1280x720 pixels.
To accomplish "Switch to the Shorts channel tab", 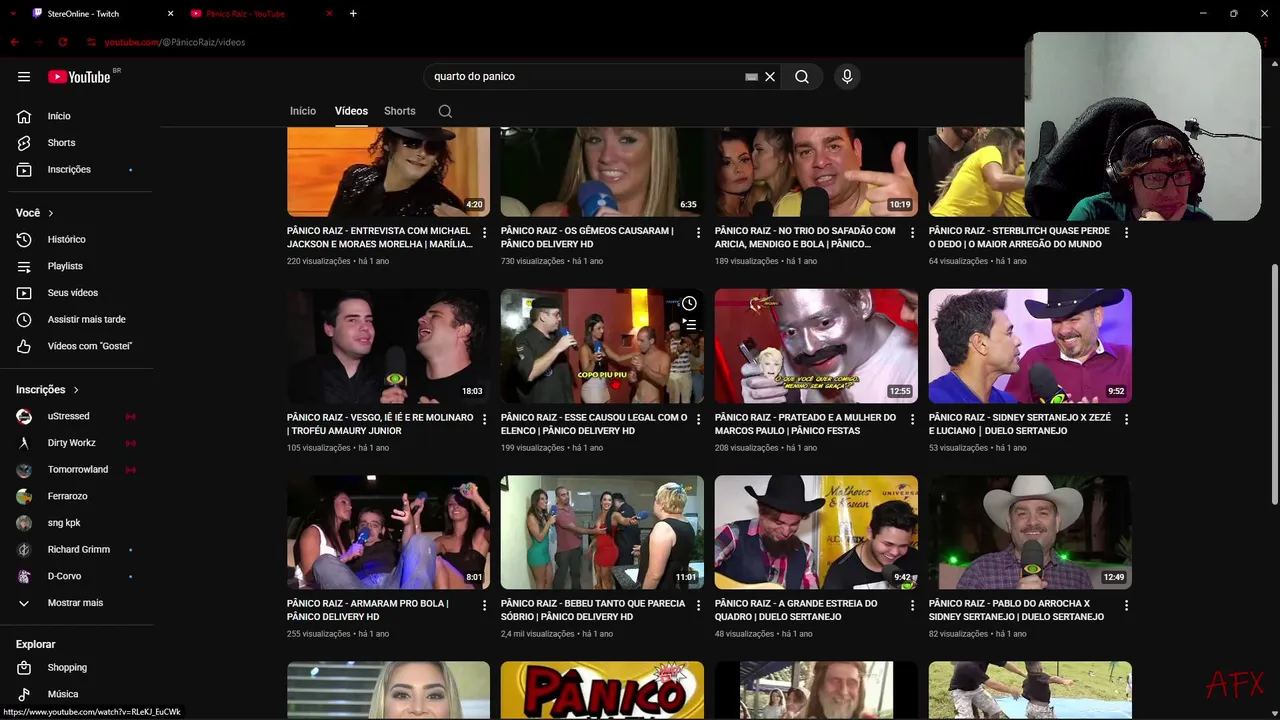I will point(400,111).
